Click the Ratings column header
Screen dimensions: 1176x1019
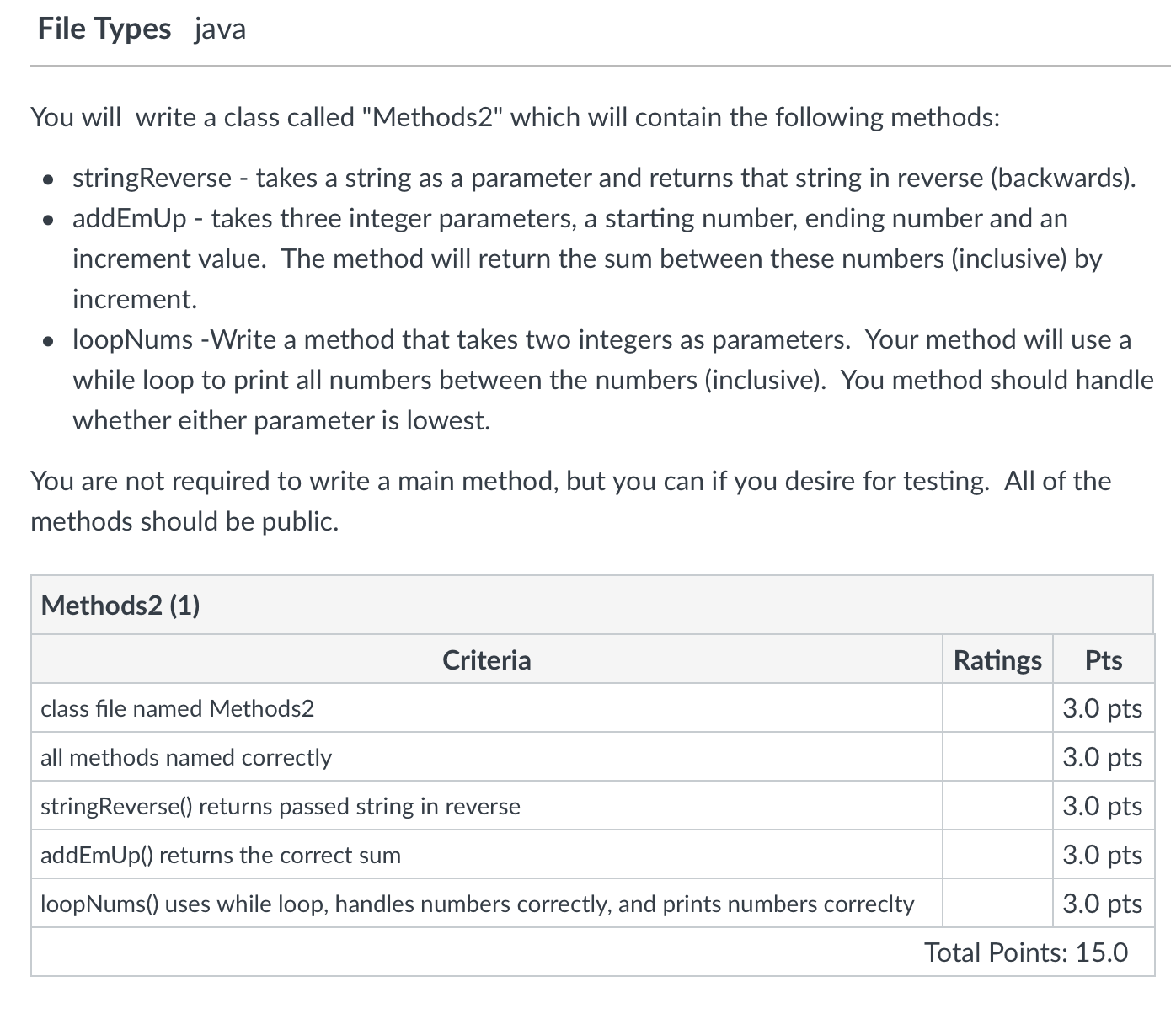(997, 659)
